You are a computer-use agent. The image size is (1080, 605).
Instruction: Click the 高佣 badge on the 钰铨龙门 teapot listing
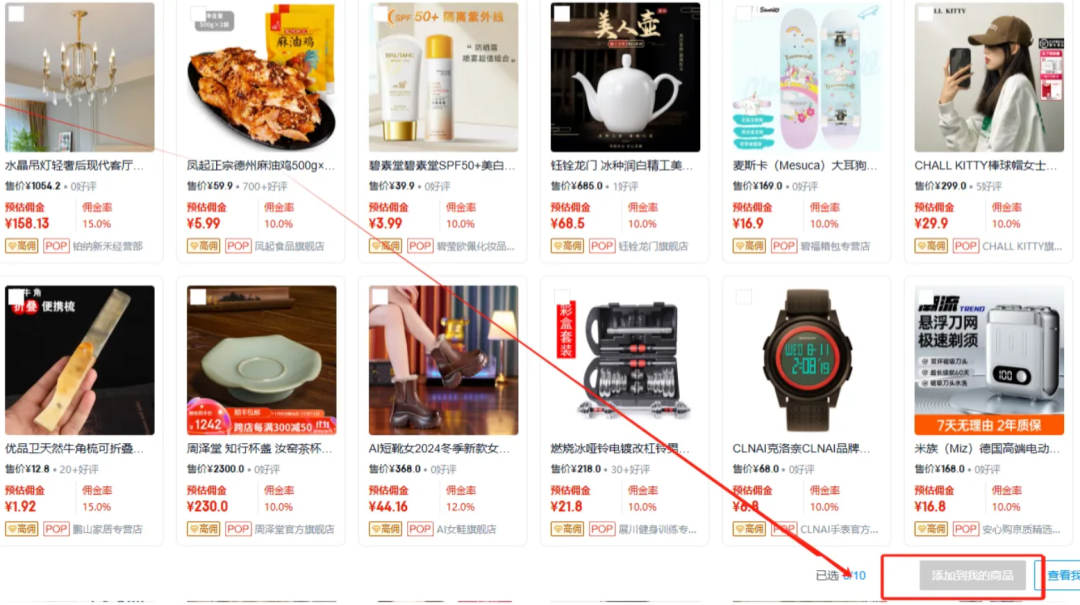pyautogui.click(x=567, y=246)
